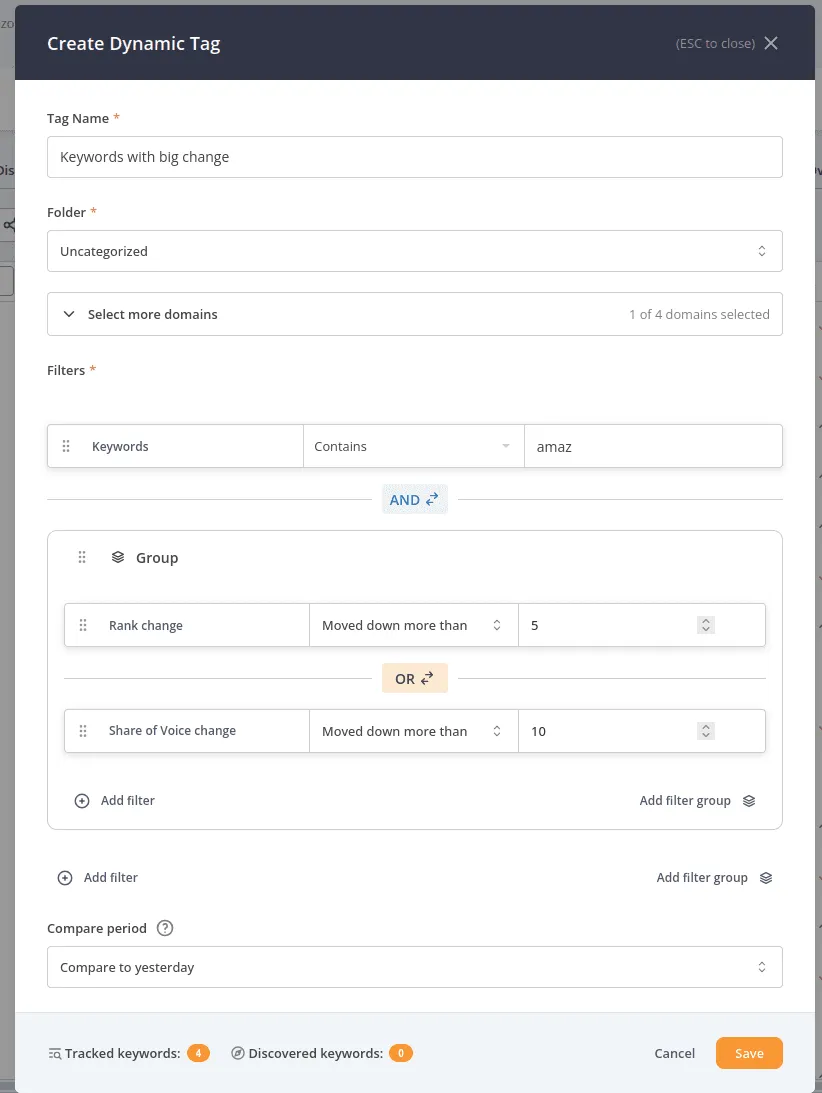Click the amaz keyword value field
The width and height of the screenshot is (822, 1093).
pos(653,446)
